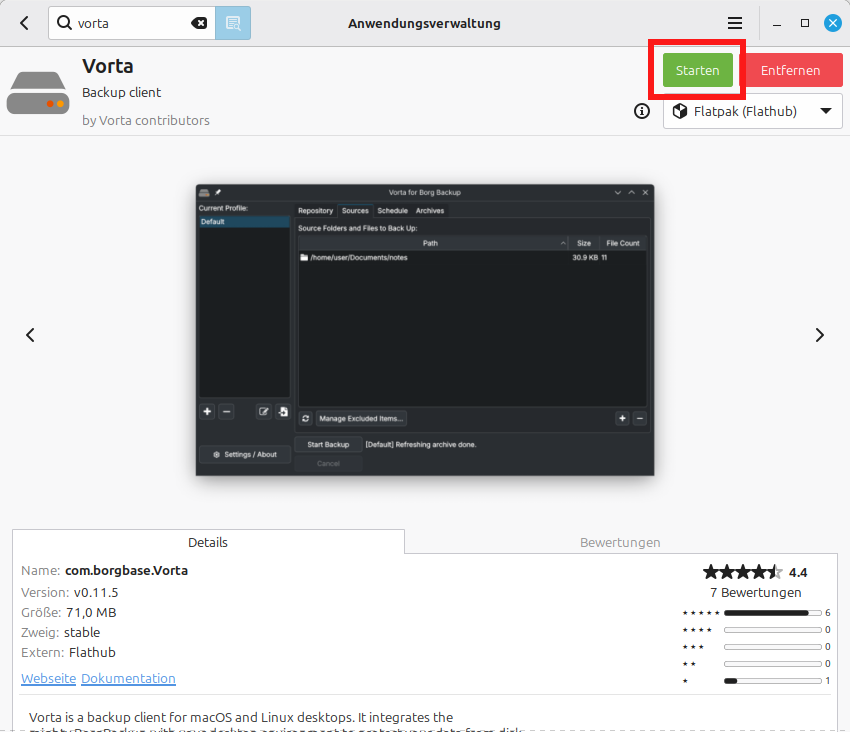850x732 pixels.
Task: Click the package name com.borgbase.Vorta
Action: pyautogui.click(x=126, y=570)
